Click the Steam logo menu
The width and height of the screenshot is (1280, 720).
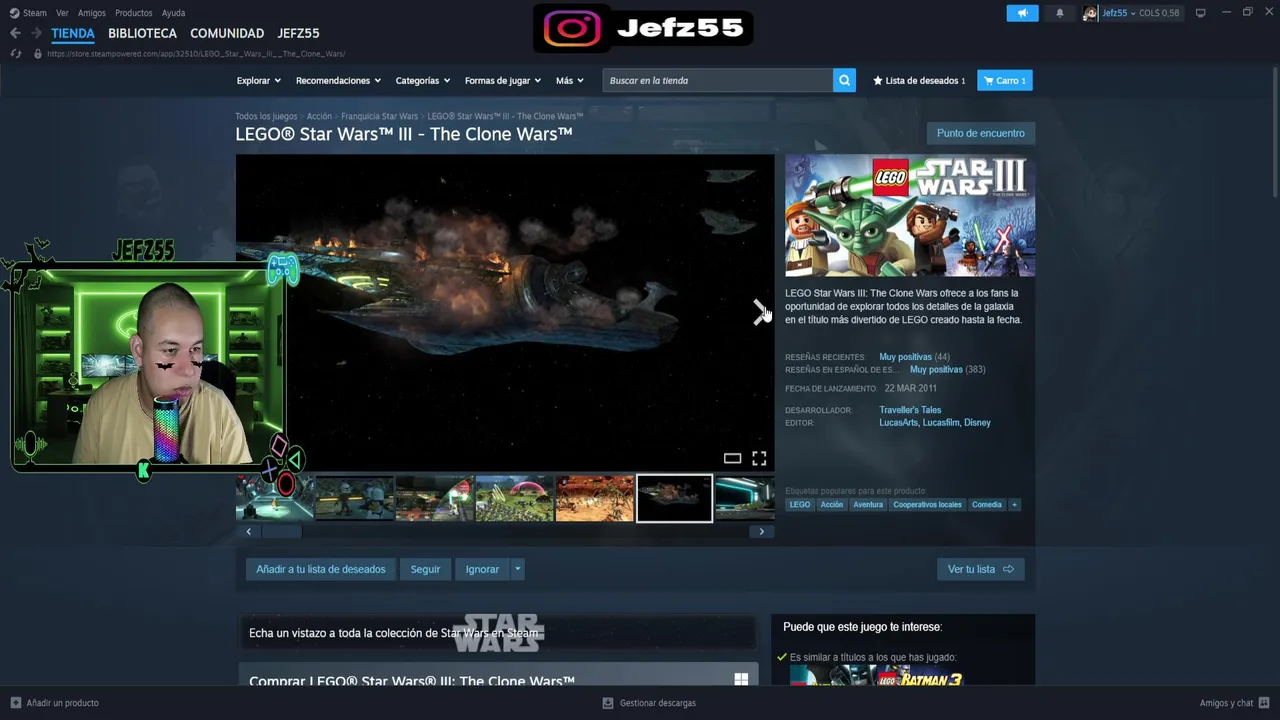(28, 13)
